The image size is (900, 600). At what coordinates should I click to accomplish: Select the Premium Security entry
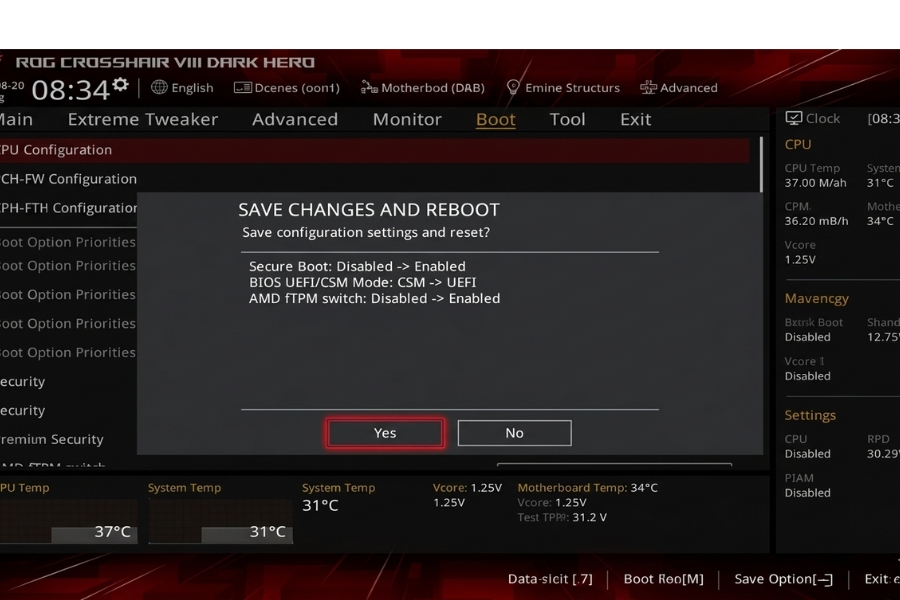[x=52, y=439]
